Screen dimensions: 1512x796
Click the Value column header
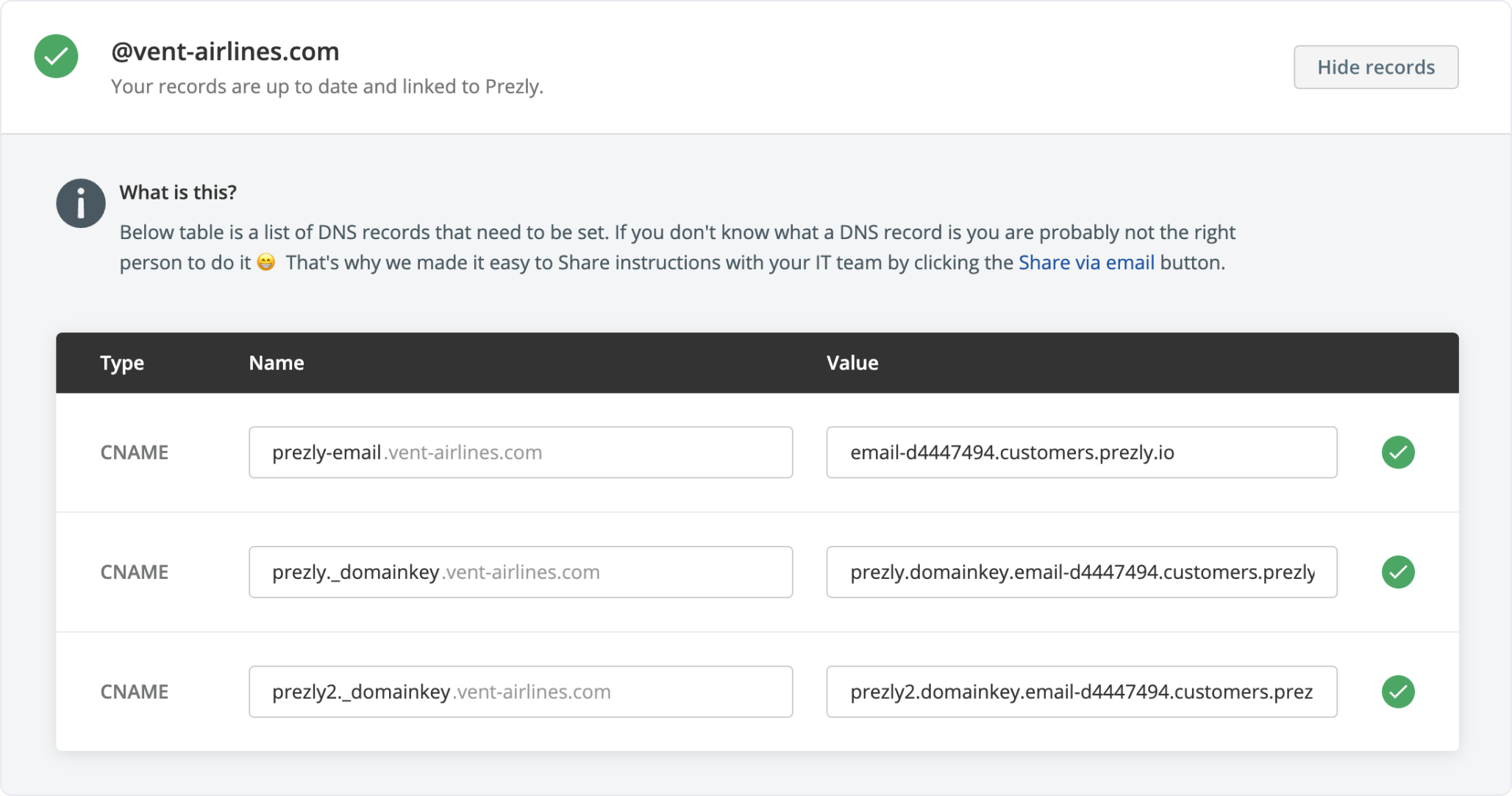coord(852,363)
